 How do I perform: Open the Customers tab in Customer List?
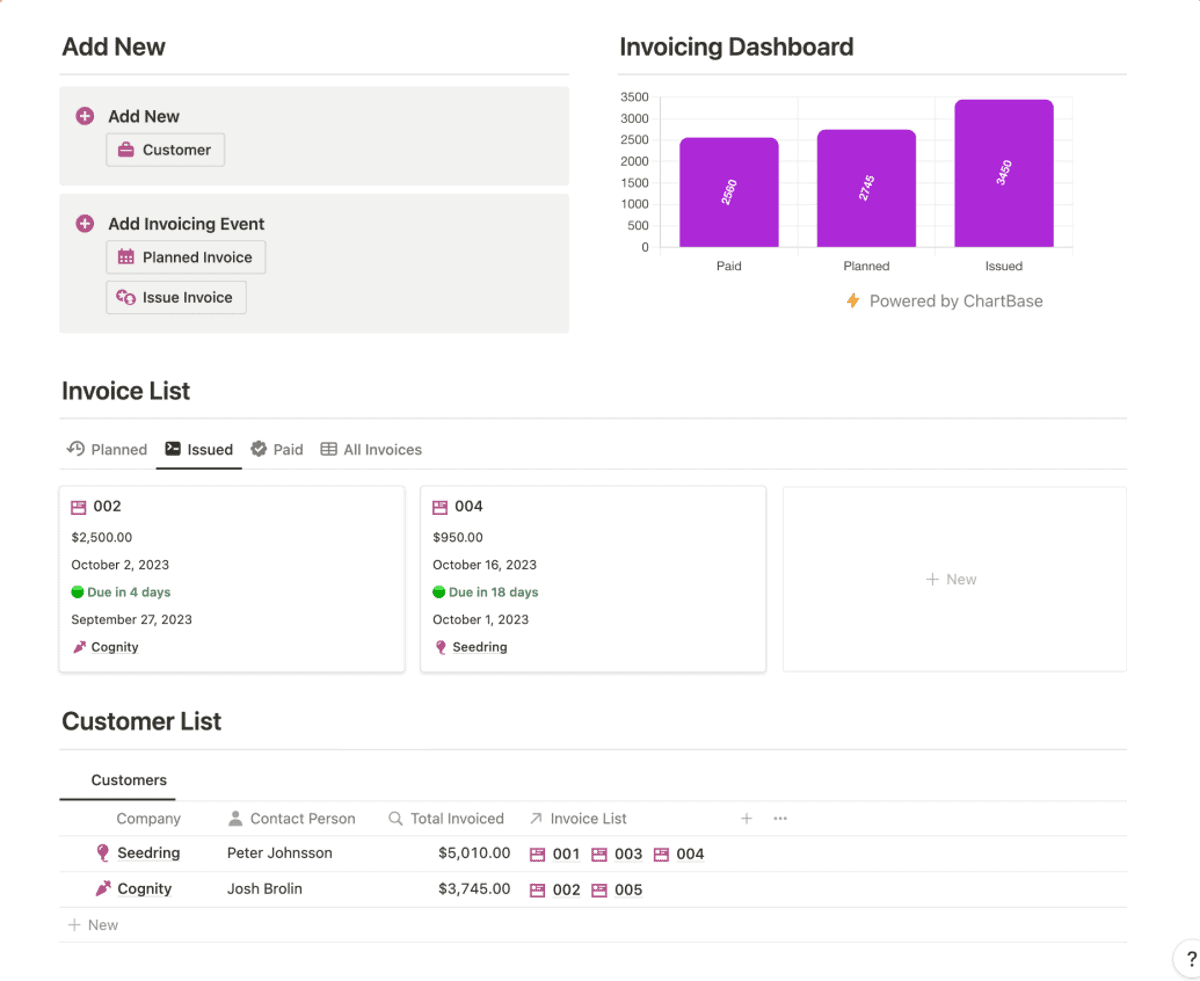pyautogui.click(x=129, y=780)
